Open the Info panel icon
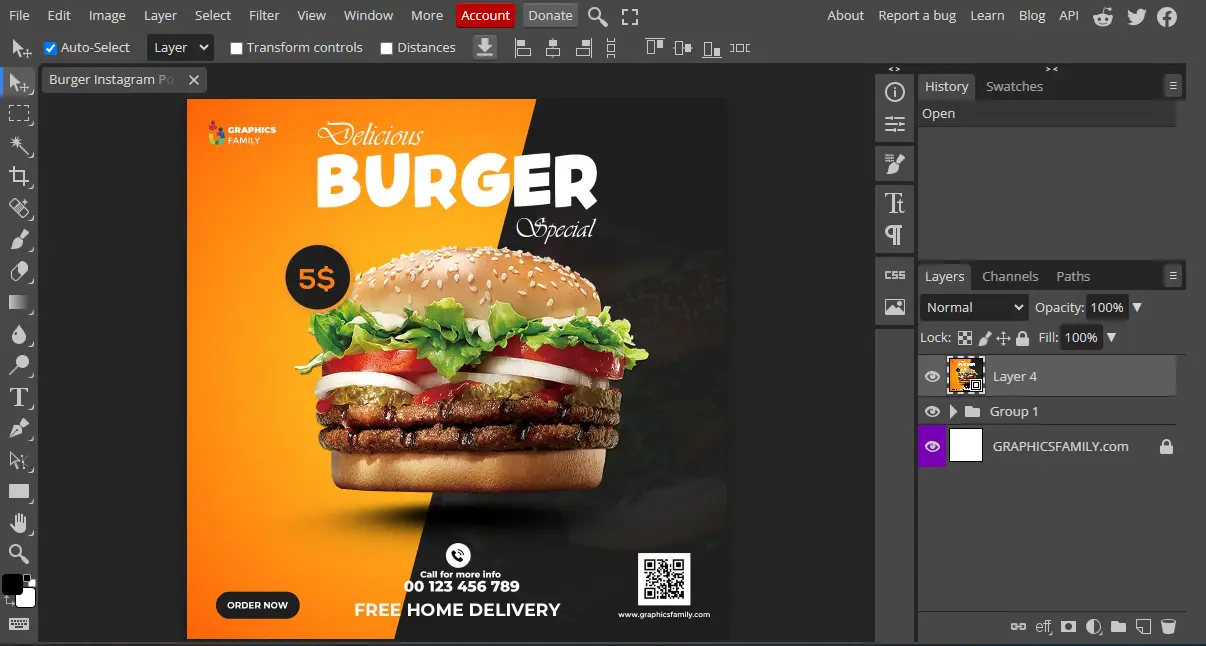Image resolution: width=1206 pixels, height=646 pixels. tap(895, 92)
